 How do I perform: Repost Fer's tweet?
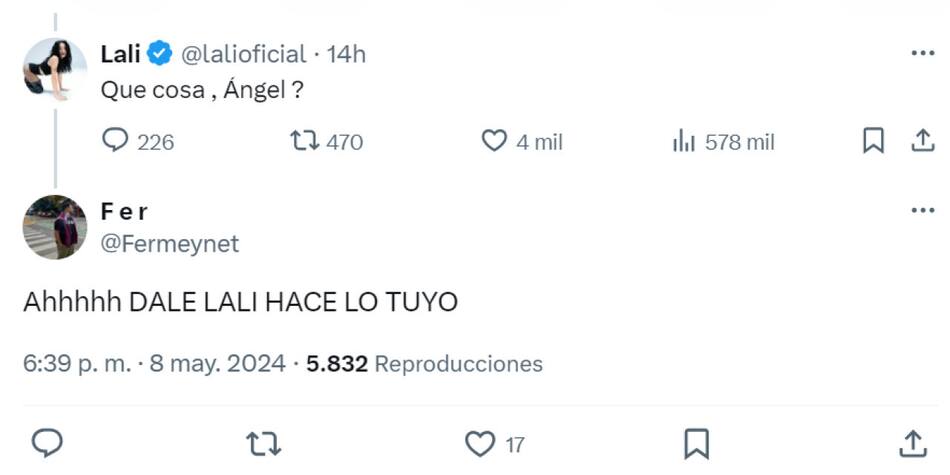tap(264, 442)
